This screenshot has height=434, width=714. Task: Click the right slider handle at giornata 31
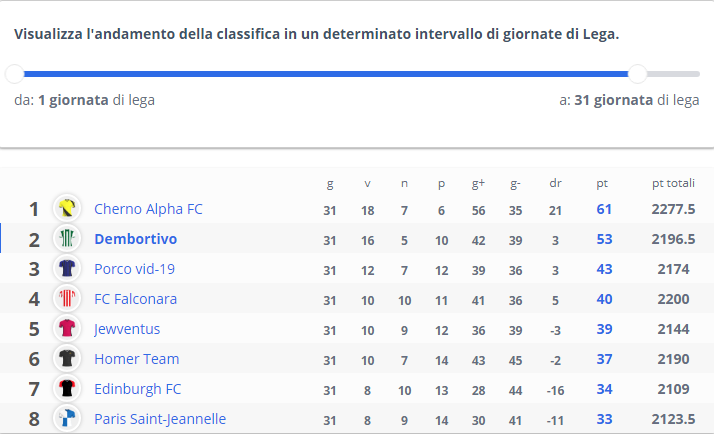pos(638,74)
